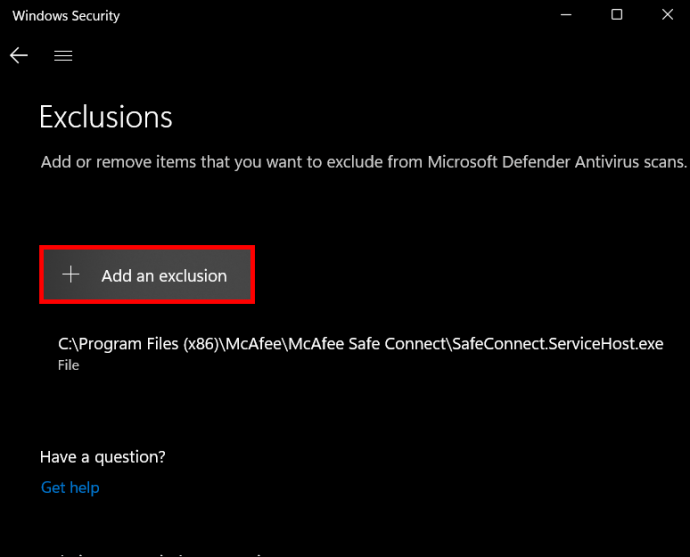Expand the Windows Security side navigation pane
690x557 pixels.
coord(63,55)
